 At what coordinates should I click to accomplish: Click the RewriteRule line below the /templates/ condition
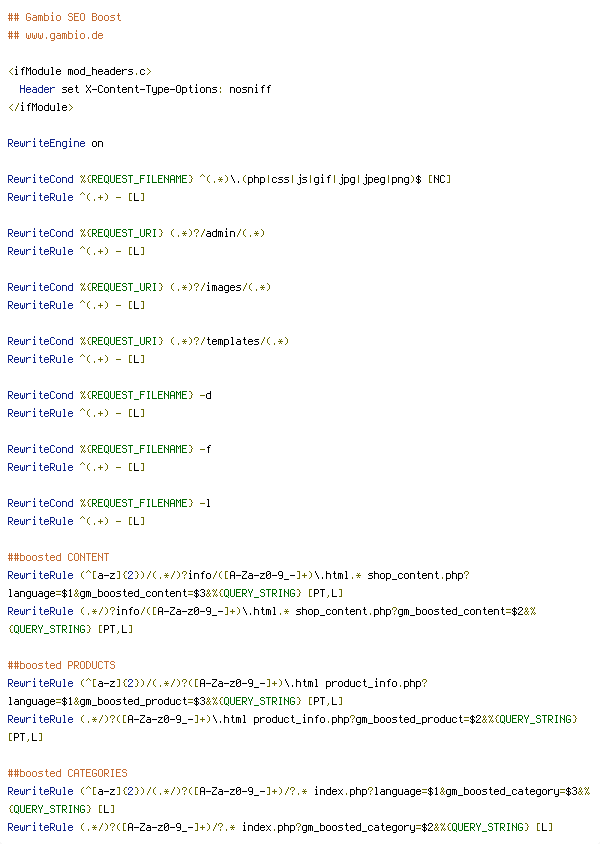(76, 359)
